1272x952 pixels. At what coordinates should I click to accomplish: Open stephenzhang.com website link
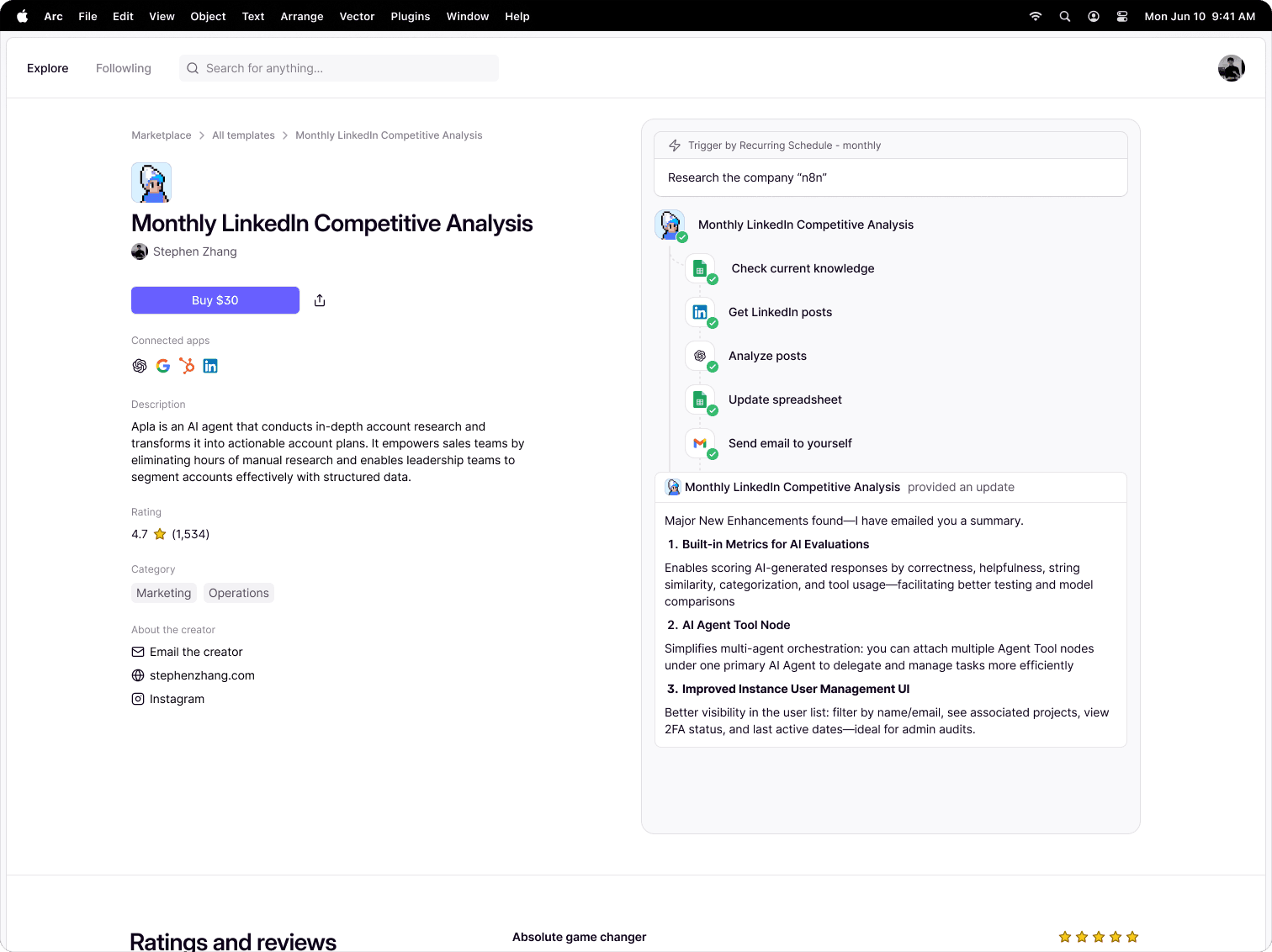coord(193,675)
